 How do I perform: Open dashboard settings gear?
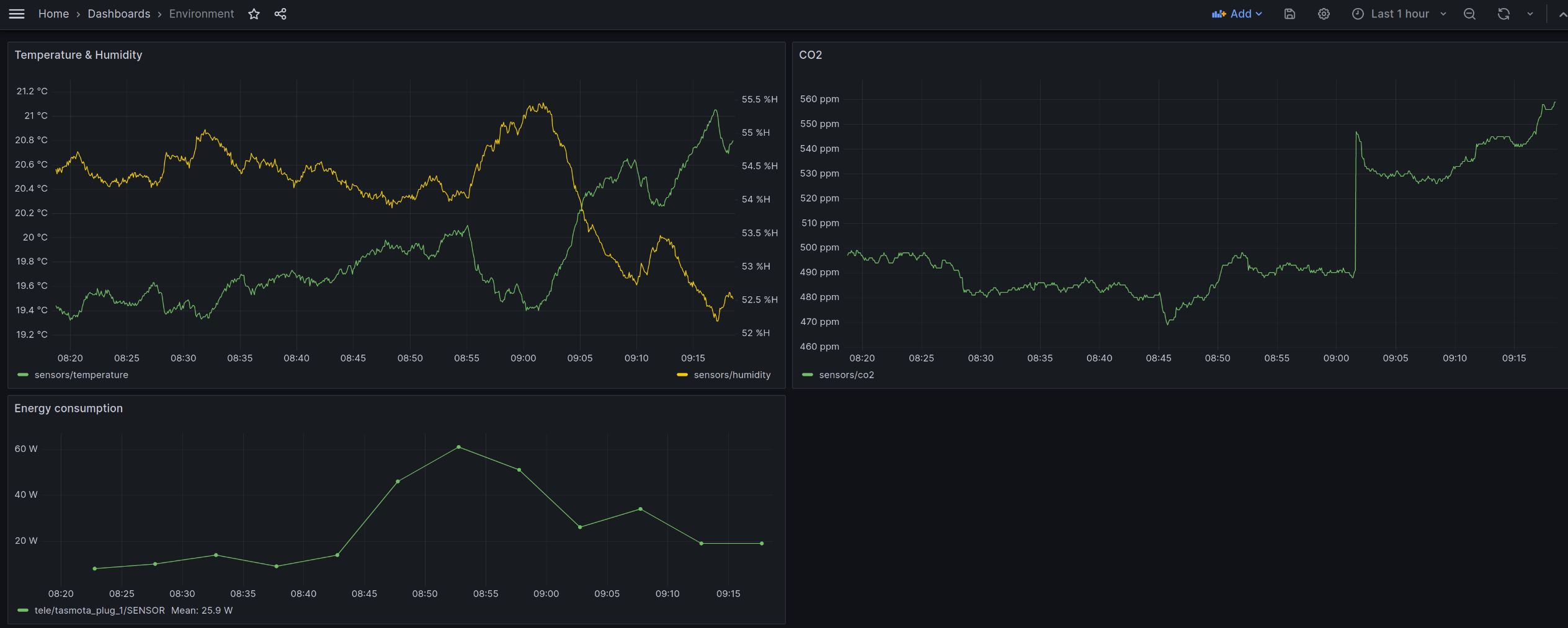(1324, 14)
